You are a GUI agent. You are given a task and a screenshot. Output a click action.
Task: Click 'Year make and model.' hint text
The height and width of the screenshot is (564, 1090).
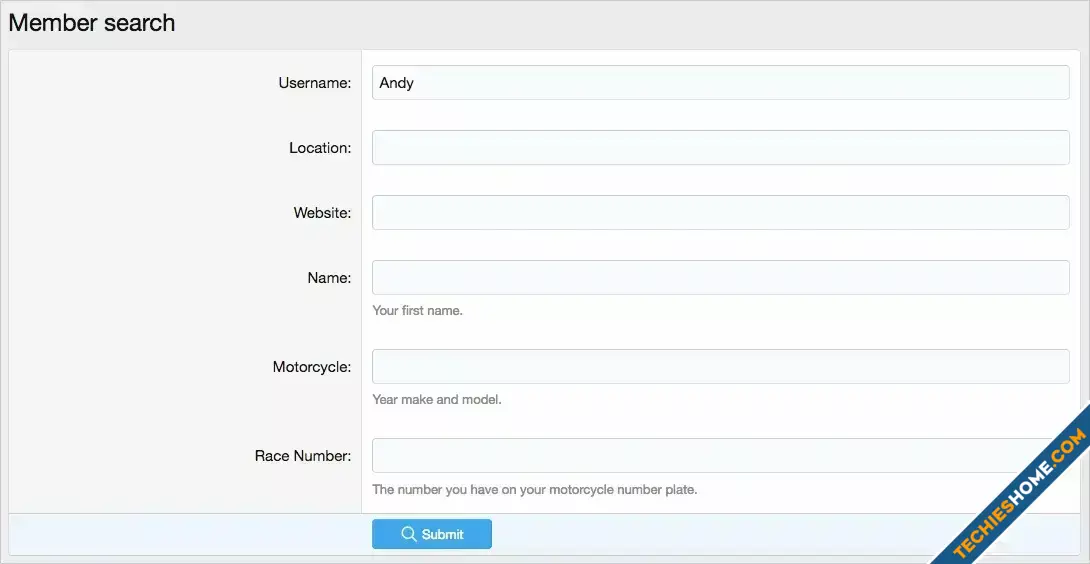pos(436,400)
